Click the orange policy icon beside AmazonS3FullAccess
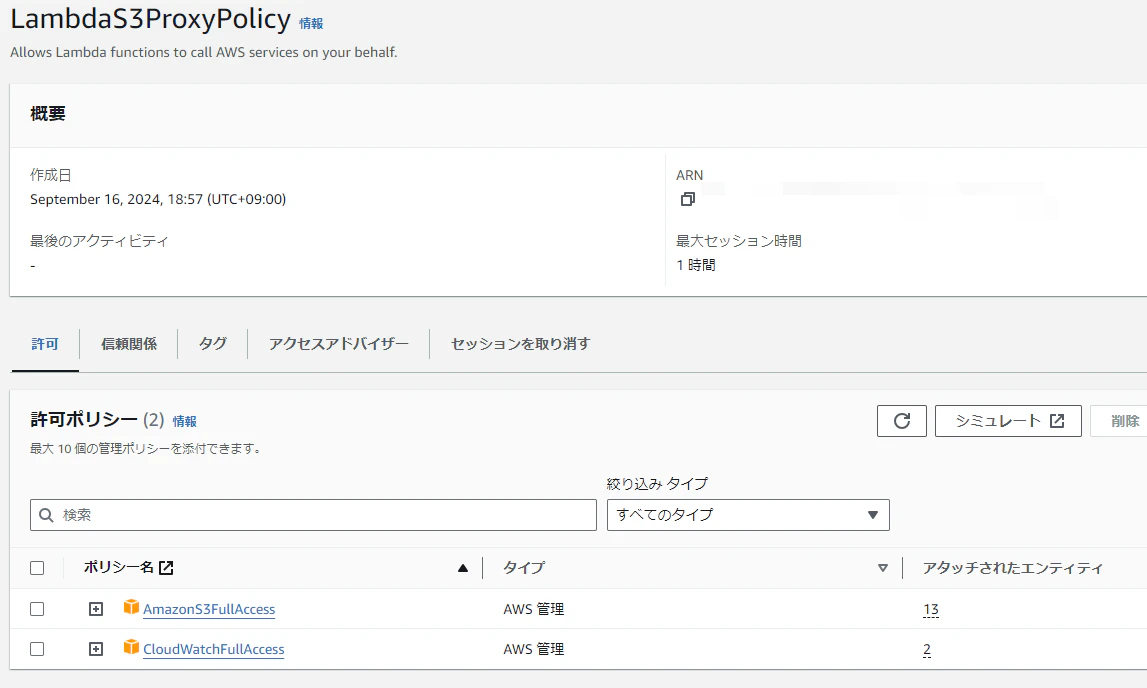The image size is (1147, 688). pos(131,608)
